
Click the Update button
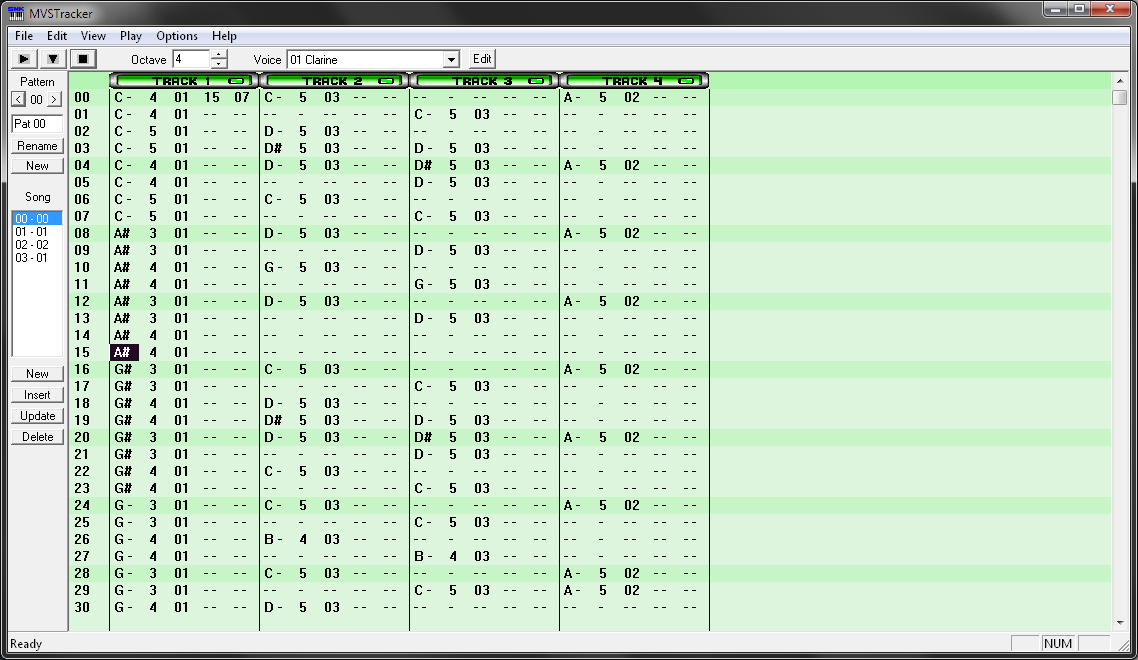[x=37, y=416]
